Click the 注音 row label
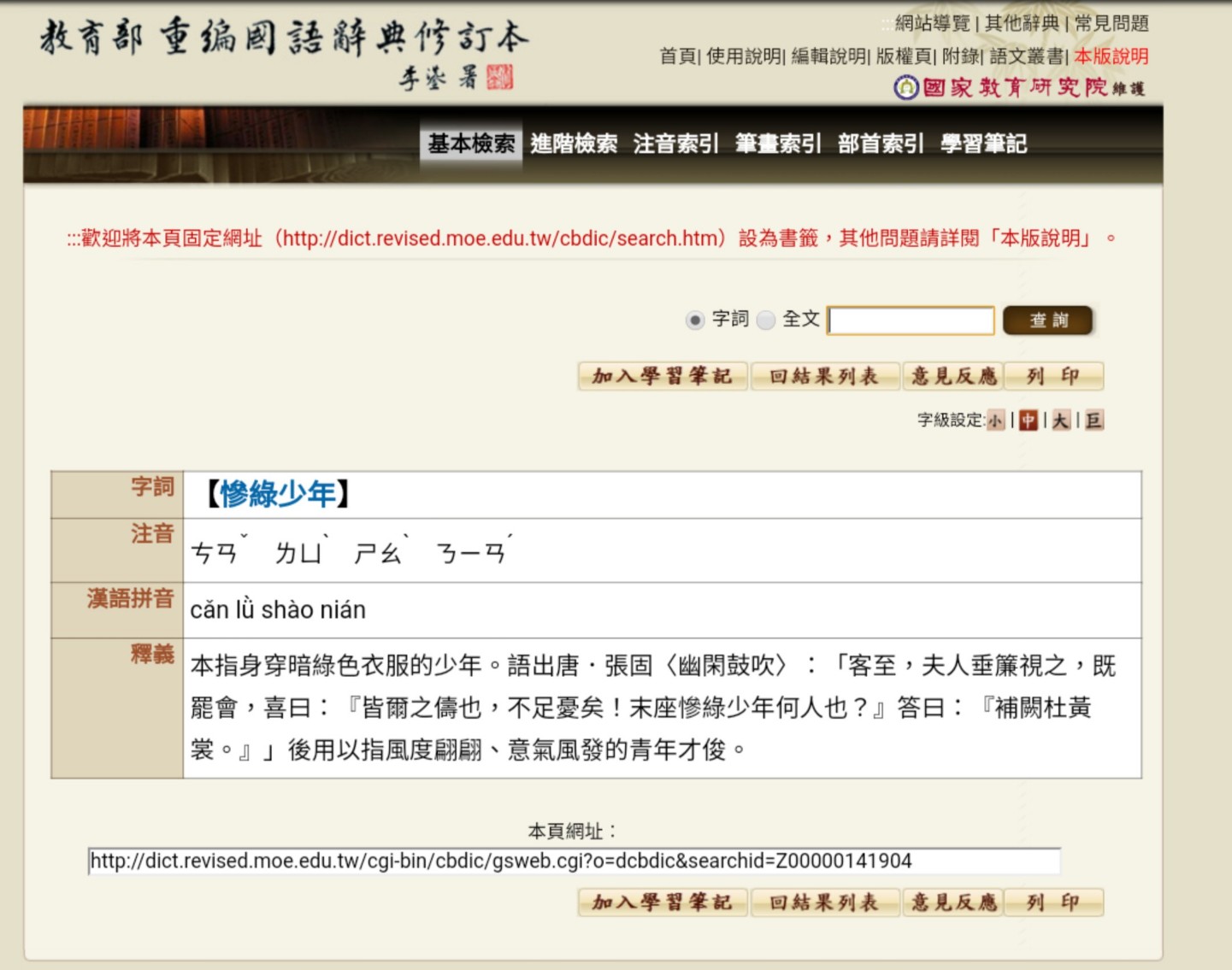 click(152, 534)
